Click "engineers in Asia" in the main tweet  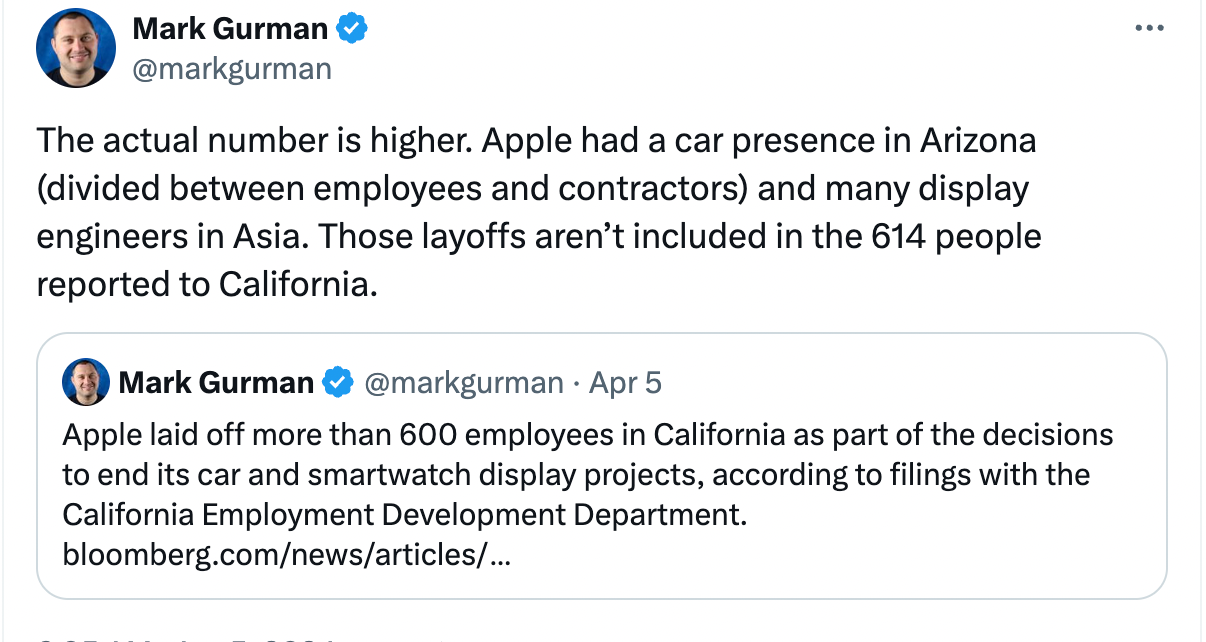(166, 237)
